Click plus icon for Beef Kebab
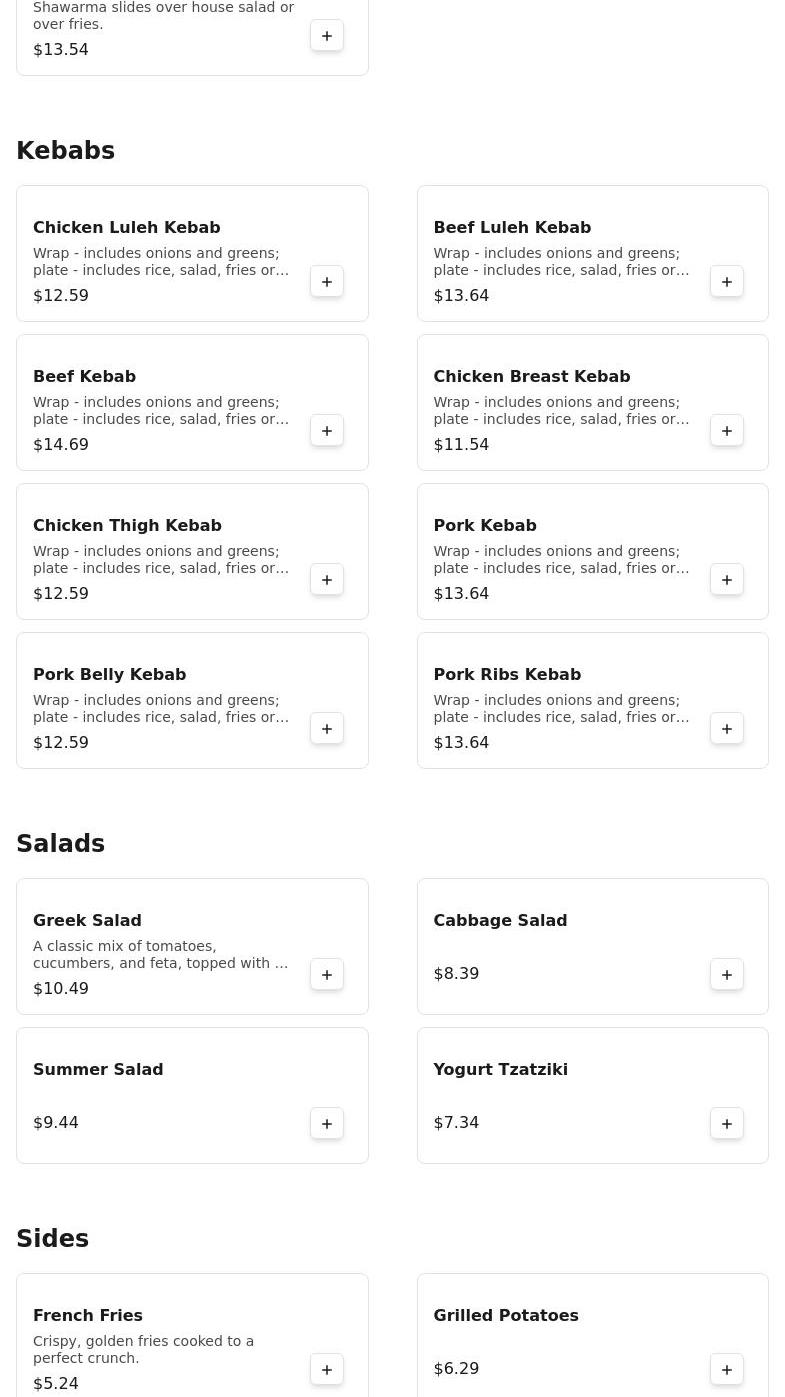785x1397 pixels. (327, 431)
